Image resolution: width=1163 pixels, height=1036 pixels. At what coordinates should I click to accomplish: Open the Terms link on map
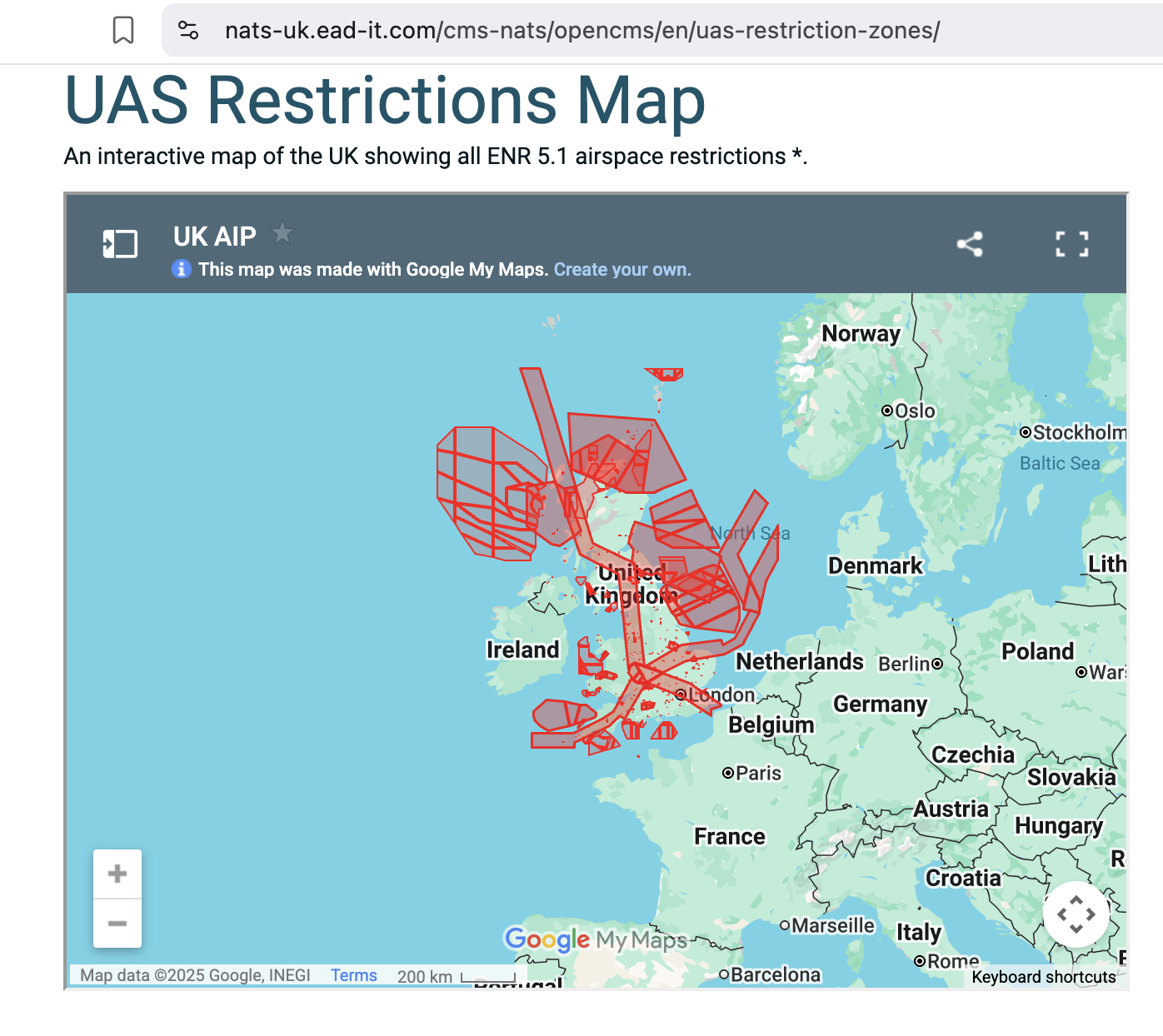pyautogui.click(x=353, y=975)
